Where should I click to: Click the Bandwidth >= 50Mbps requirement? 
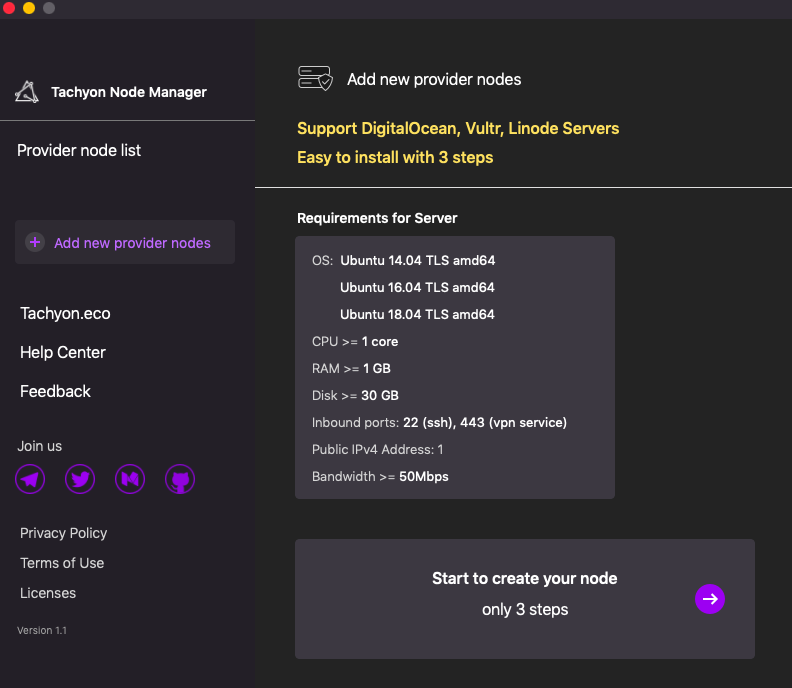pos(380,477)
